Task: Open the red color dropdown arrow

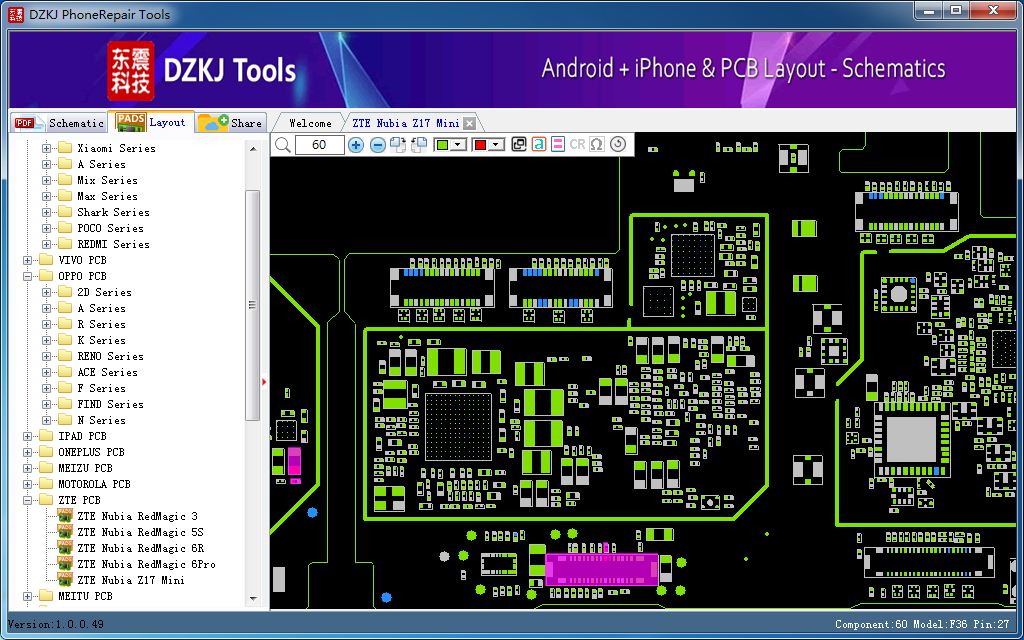Action: [496, 145]
